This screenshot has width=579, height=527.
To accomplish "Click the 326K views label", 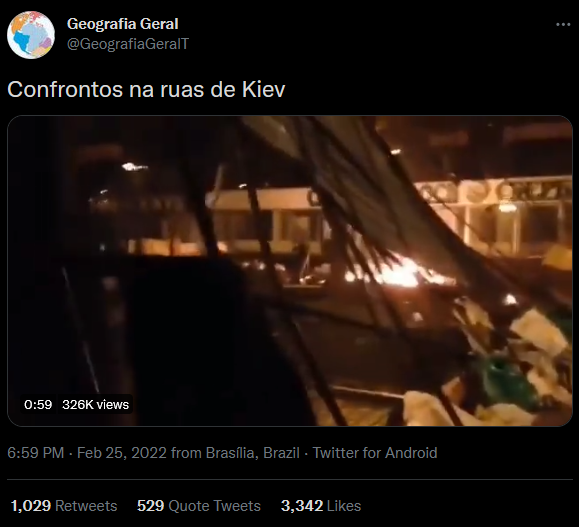I will click(96, 404).
